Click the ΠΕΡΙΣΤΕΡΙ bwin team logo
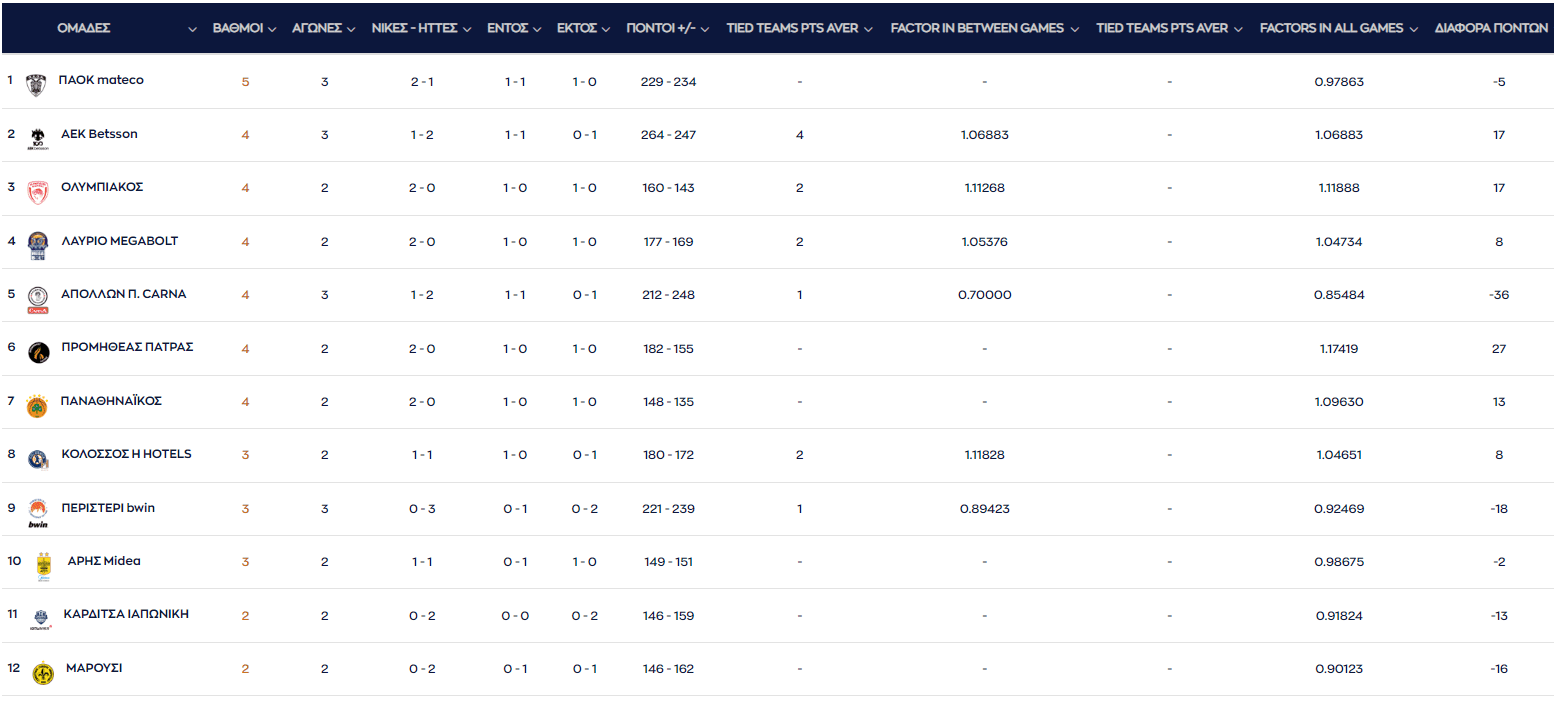Screen dimensions: 1554x715 (x=37, y=512)
